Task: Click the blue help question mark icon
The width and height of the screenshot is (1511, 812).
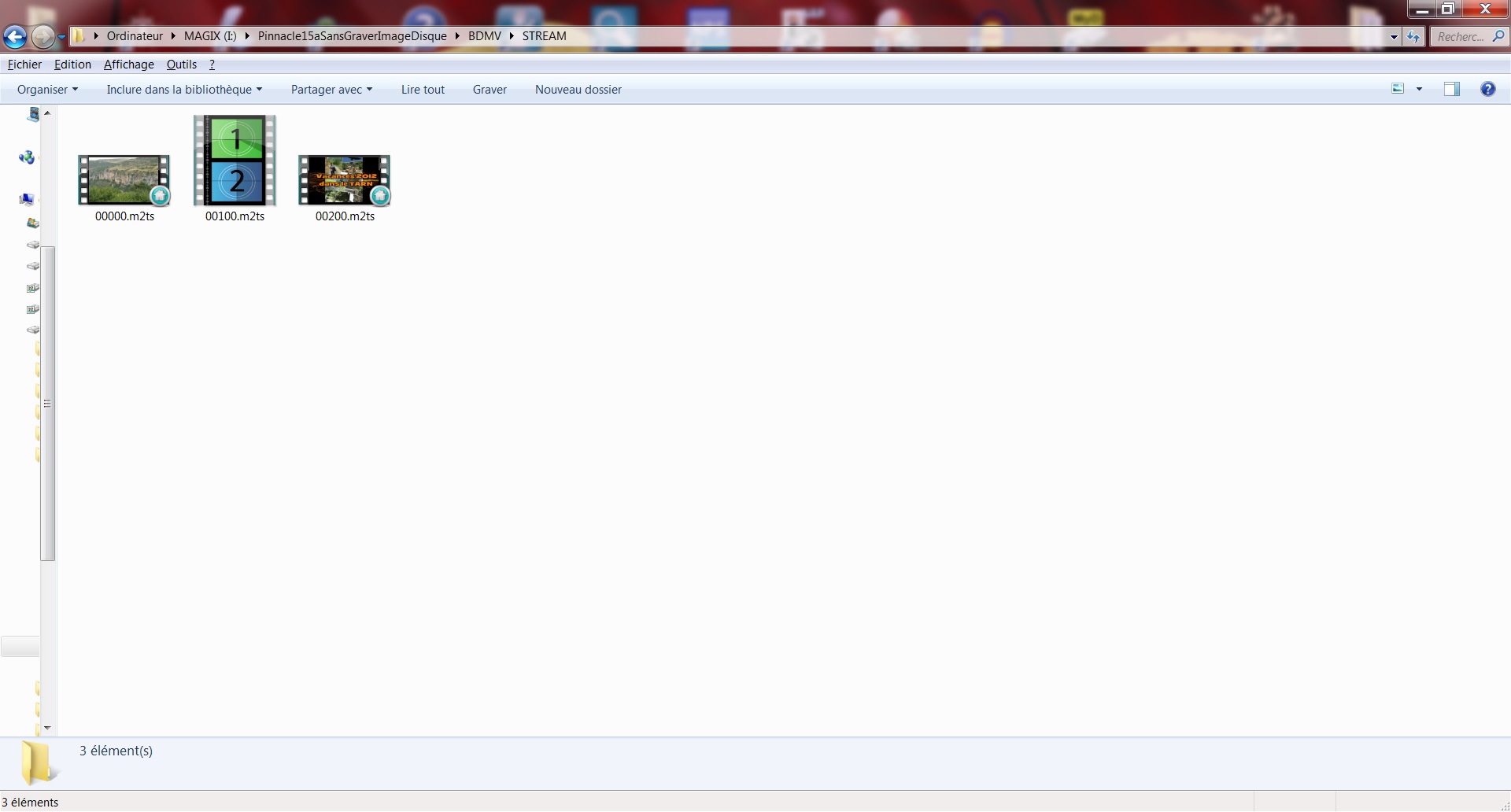Action: tap(1487, 89)
